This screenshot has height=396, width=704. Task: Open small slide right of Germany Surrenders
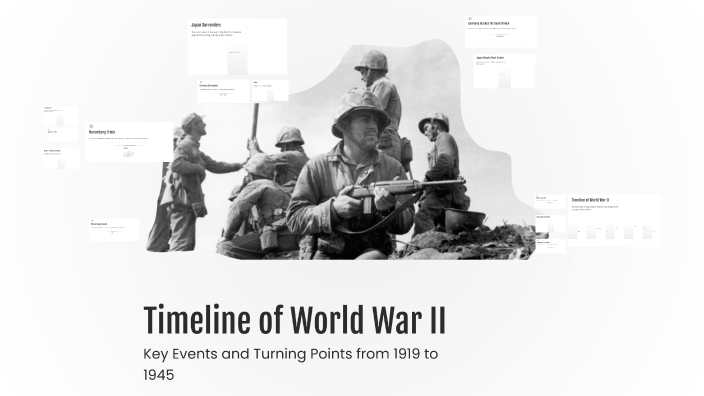(x=270, y=91)
